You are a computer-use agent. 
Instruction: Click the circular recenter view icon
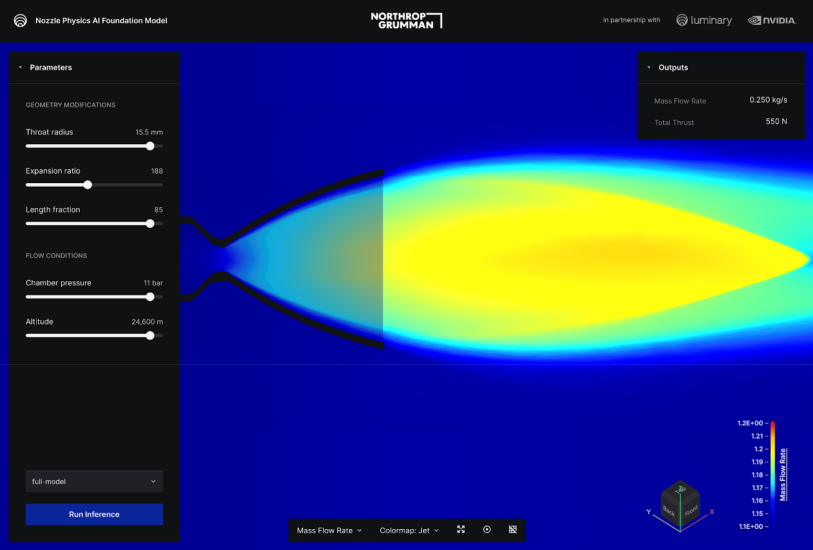[x=487, y=529]
